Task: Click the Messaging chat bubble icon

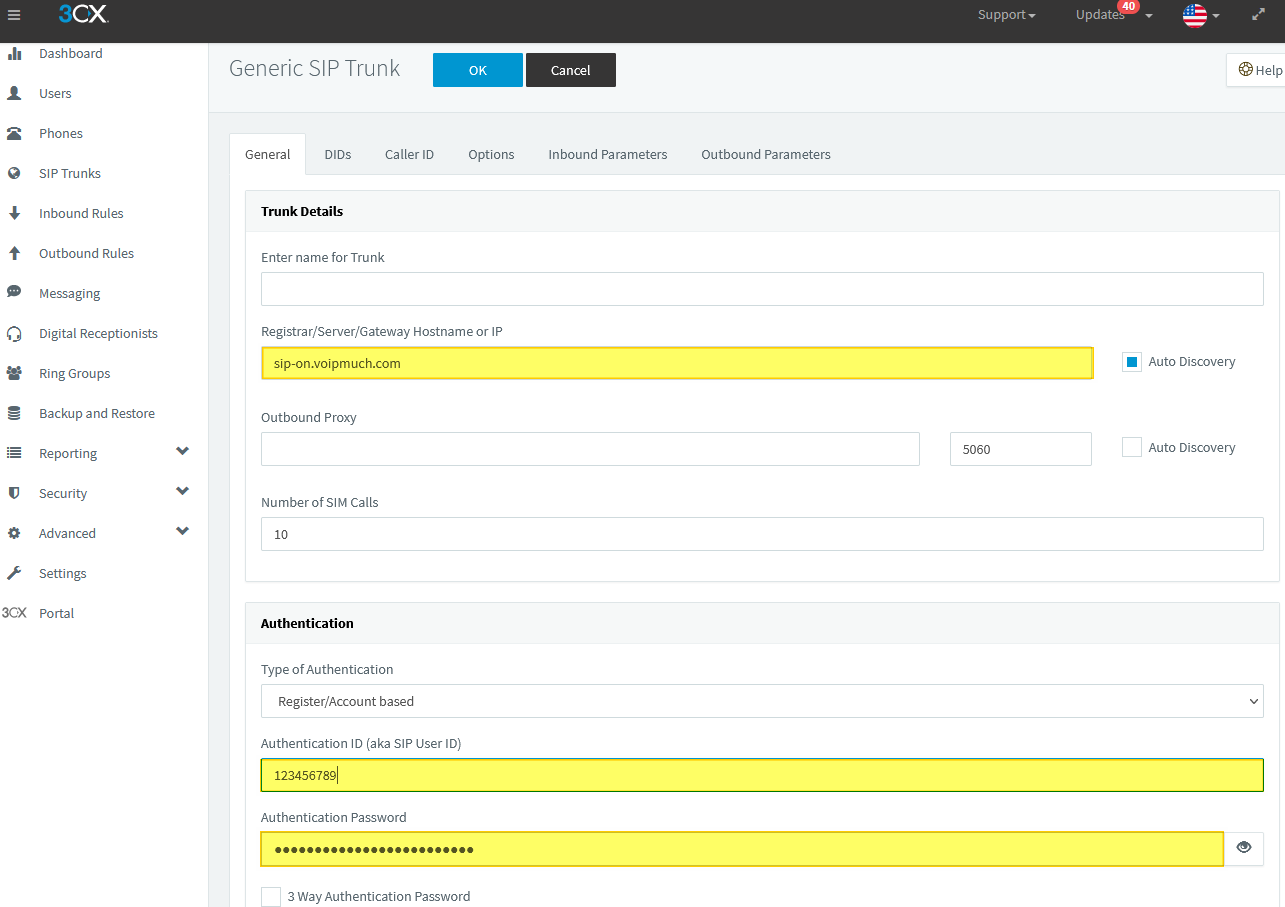Action: click(x=15, y=293)
